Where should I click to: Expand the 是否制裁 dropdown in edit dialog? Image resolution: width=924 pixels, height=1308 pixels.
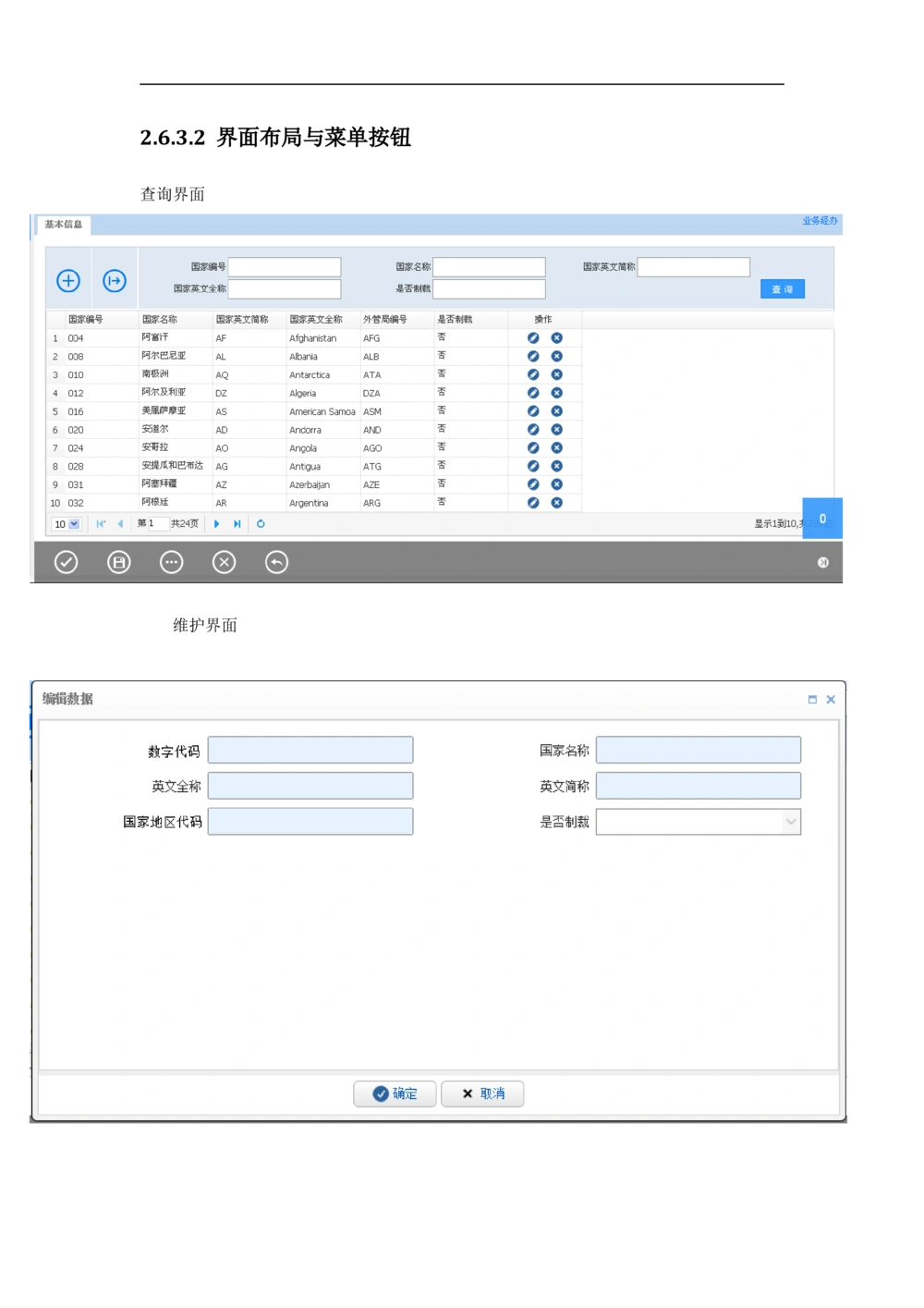[790, 822]
